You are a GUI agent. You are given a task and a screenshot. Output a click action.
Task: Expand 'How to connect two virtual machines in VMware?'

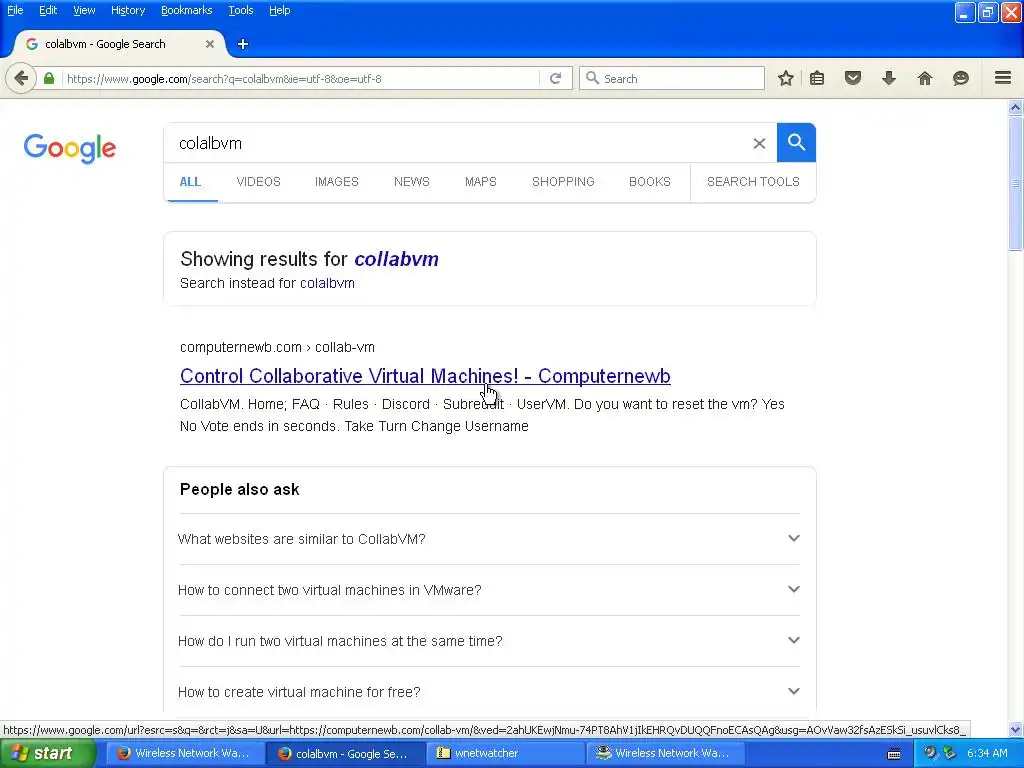[489, 590]
